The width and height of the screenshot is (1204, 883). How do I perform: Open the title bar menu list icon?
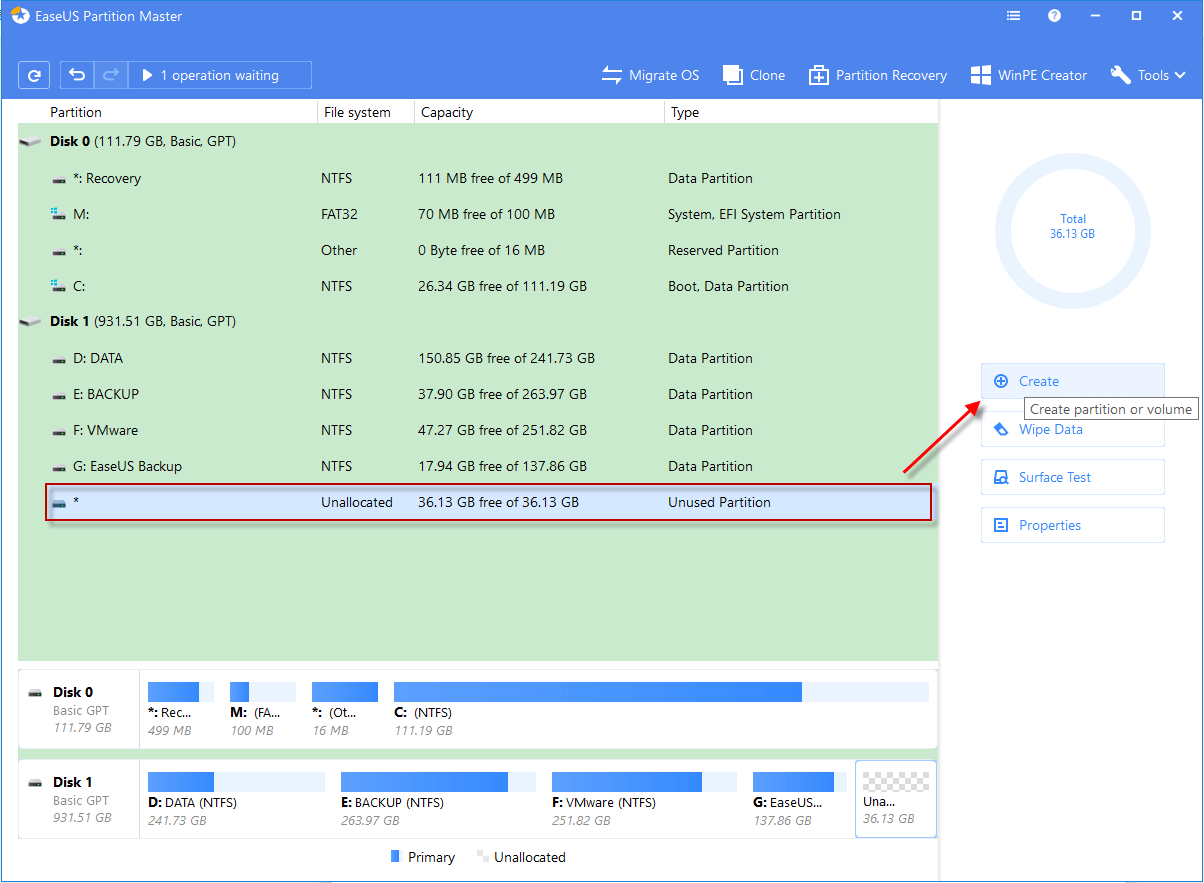1014,16
